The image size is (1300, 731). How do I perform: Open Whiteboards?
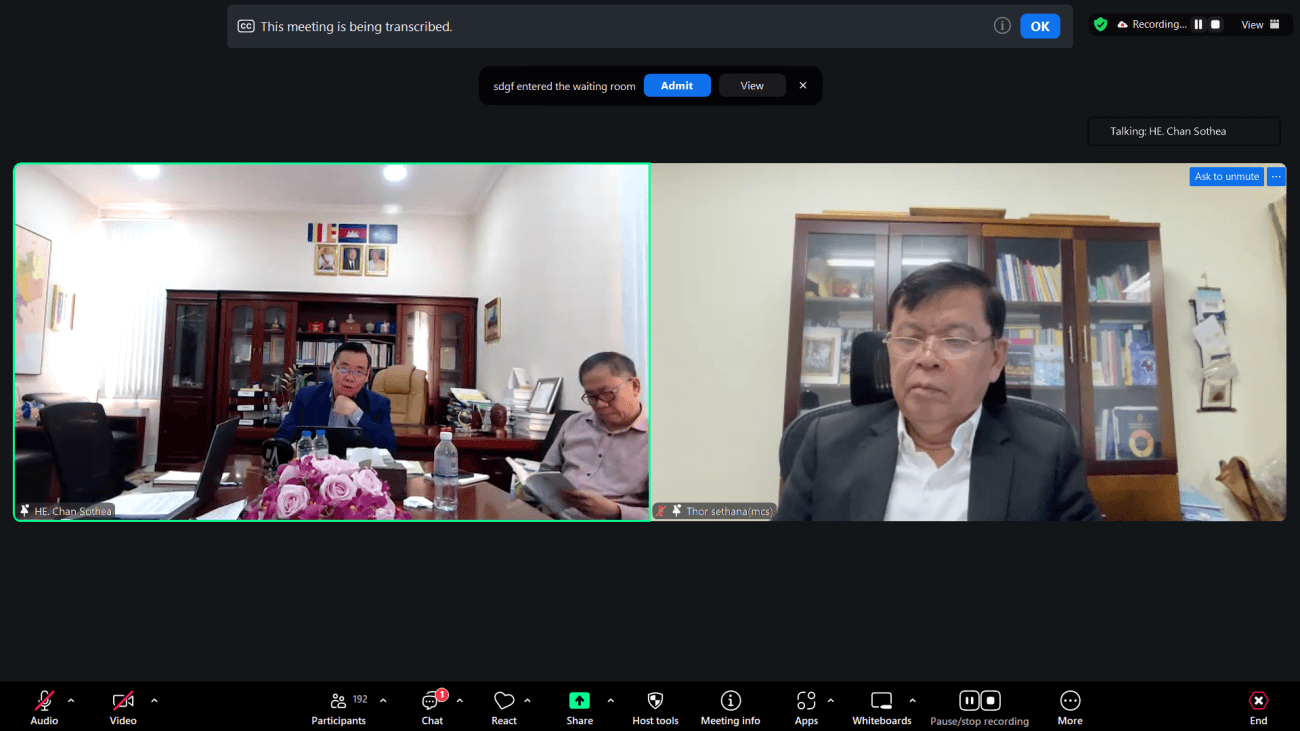881,707
